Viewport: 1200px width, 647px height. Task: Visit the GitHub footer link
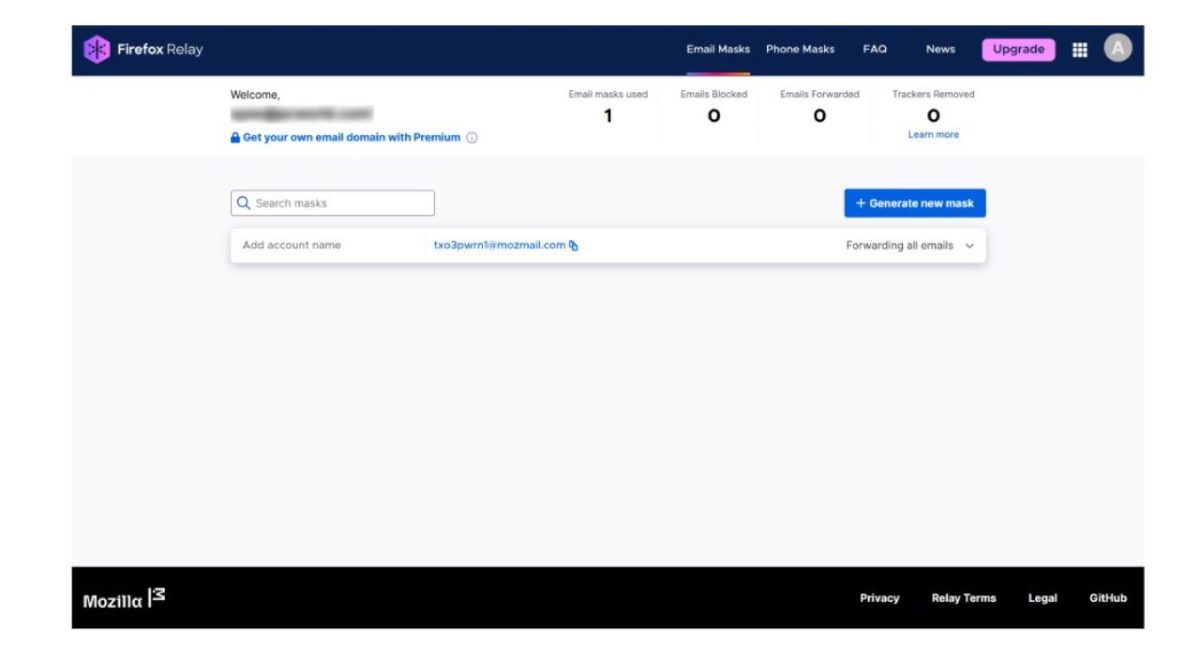1108,598
